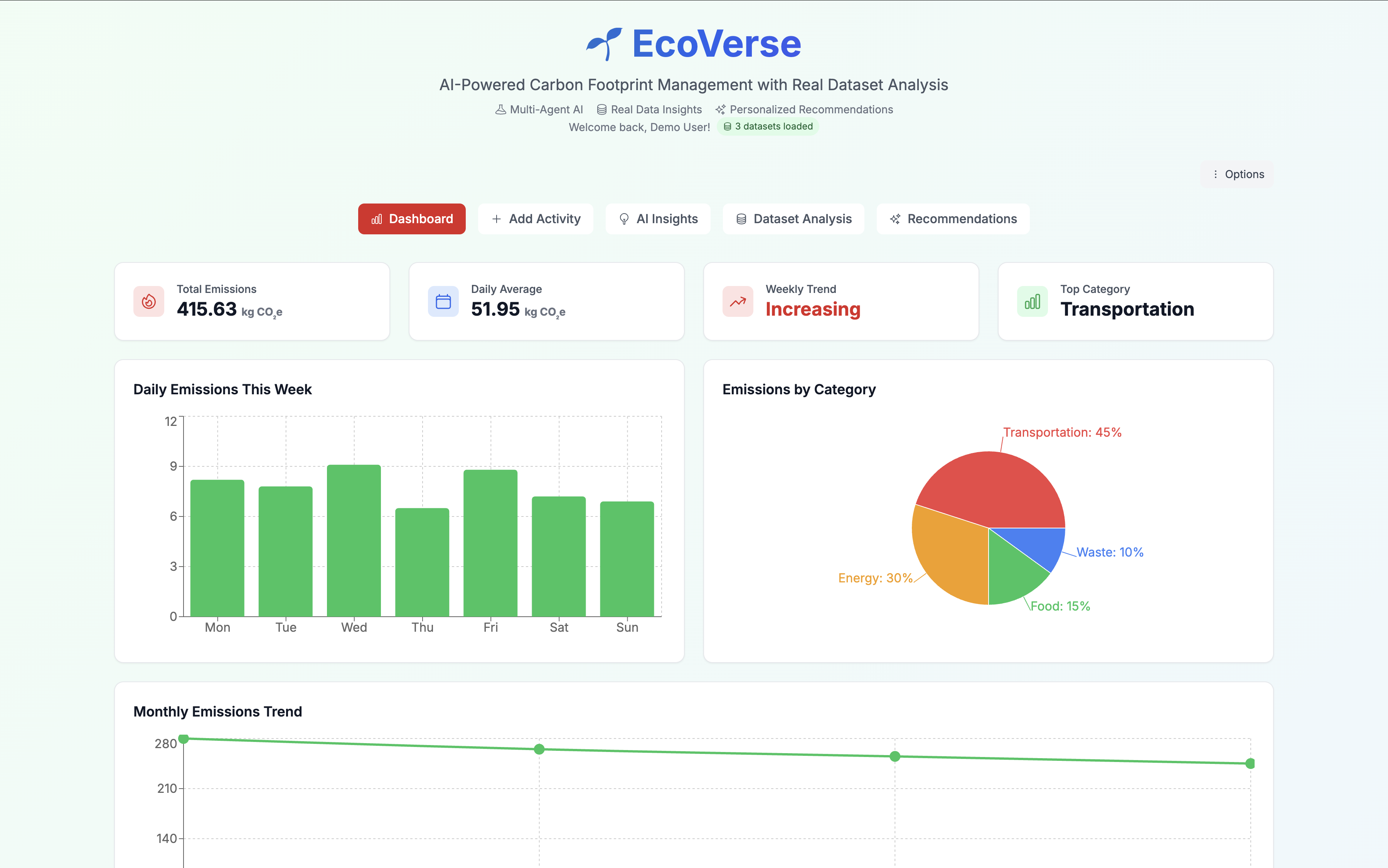This screenshot has height=868, width=1388.
Task: Go to the AI Insights tab
Action: point(657,219)
